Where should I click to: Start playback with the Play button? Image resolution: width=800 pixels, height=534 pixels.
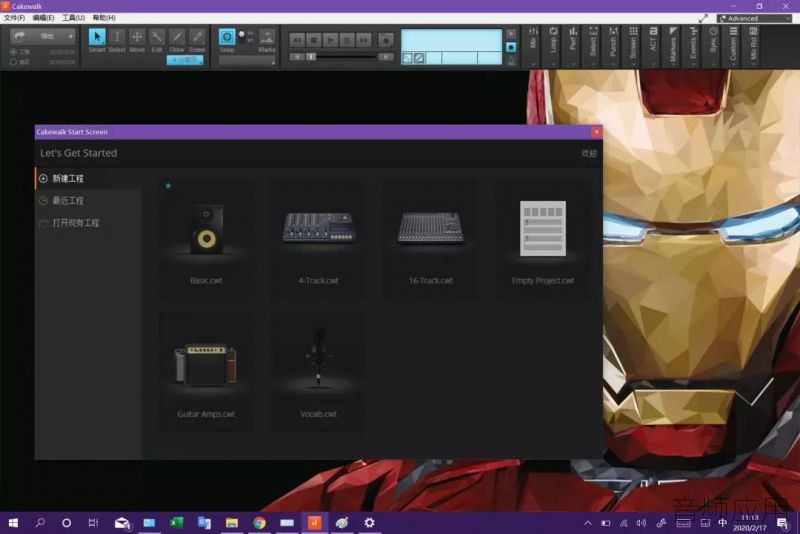click(331, 40)
